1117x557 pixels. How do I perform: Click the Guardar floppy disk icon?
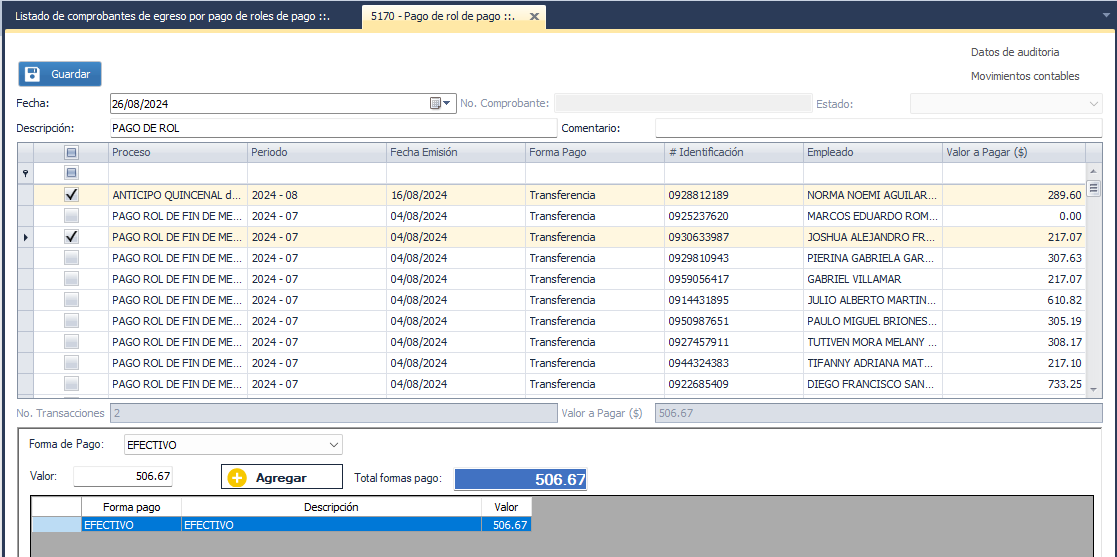point(32,74)
